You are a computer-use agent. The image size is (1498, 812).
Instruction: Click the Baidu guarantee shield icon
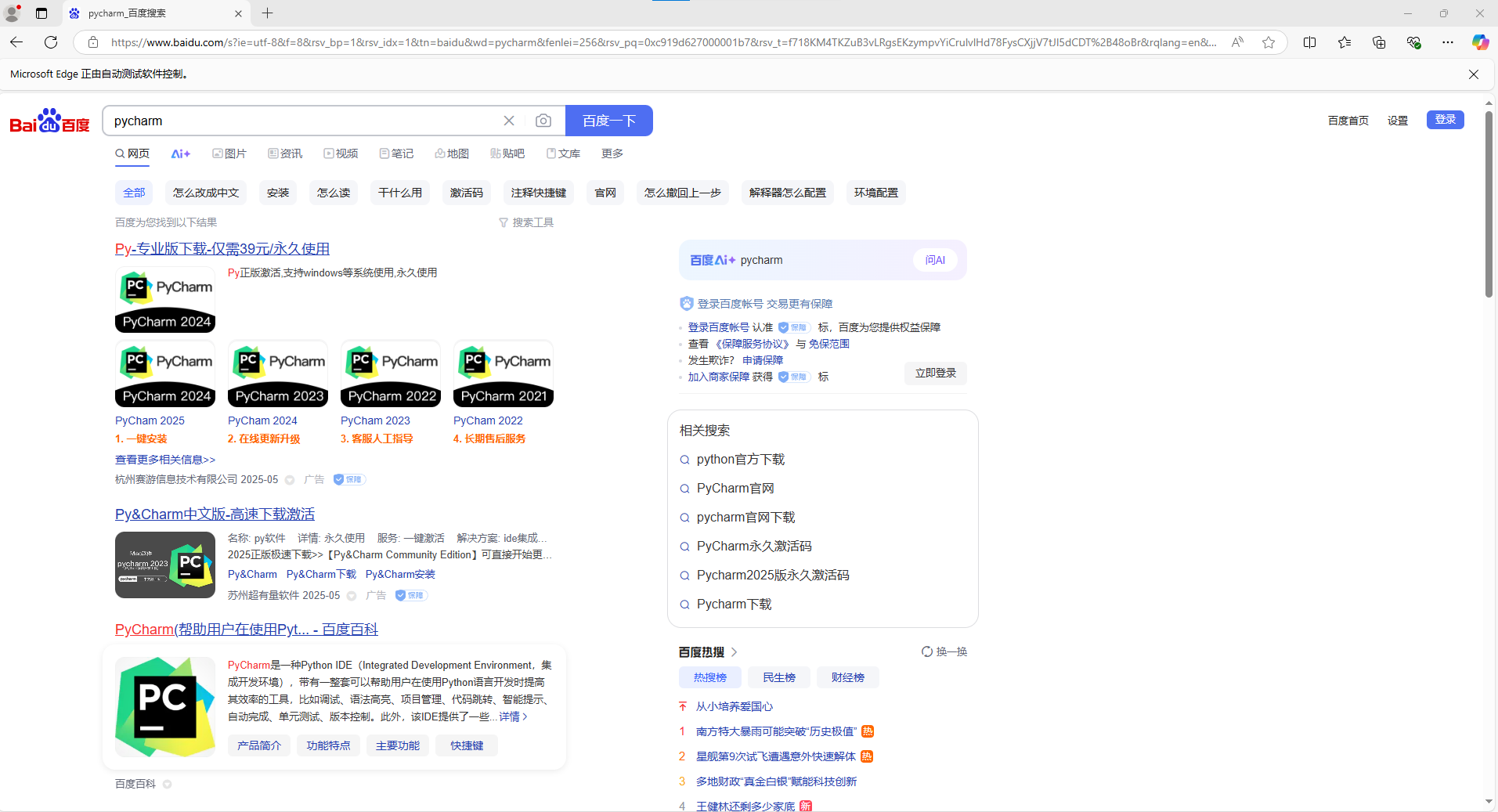click(687, 304)
